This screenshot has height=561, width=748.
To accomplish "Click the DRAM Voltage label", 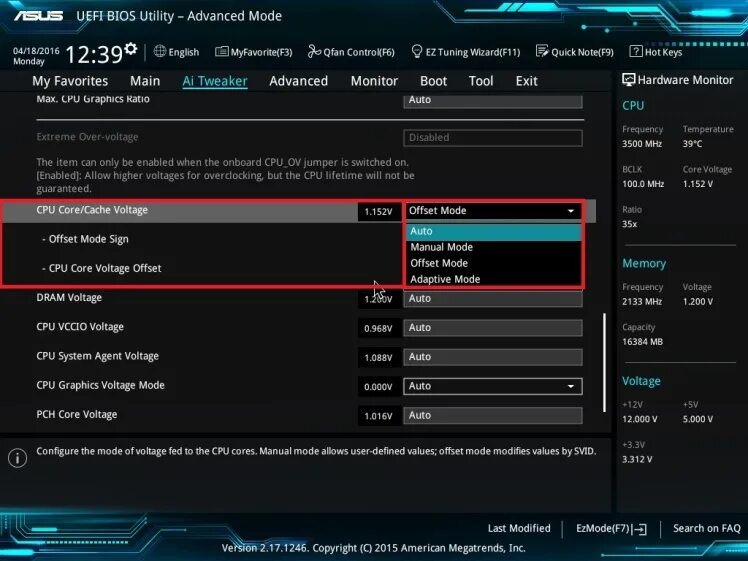I will [69, 298].
